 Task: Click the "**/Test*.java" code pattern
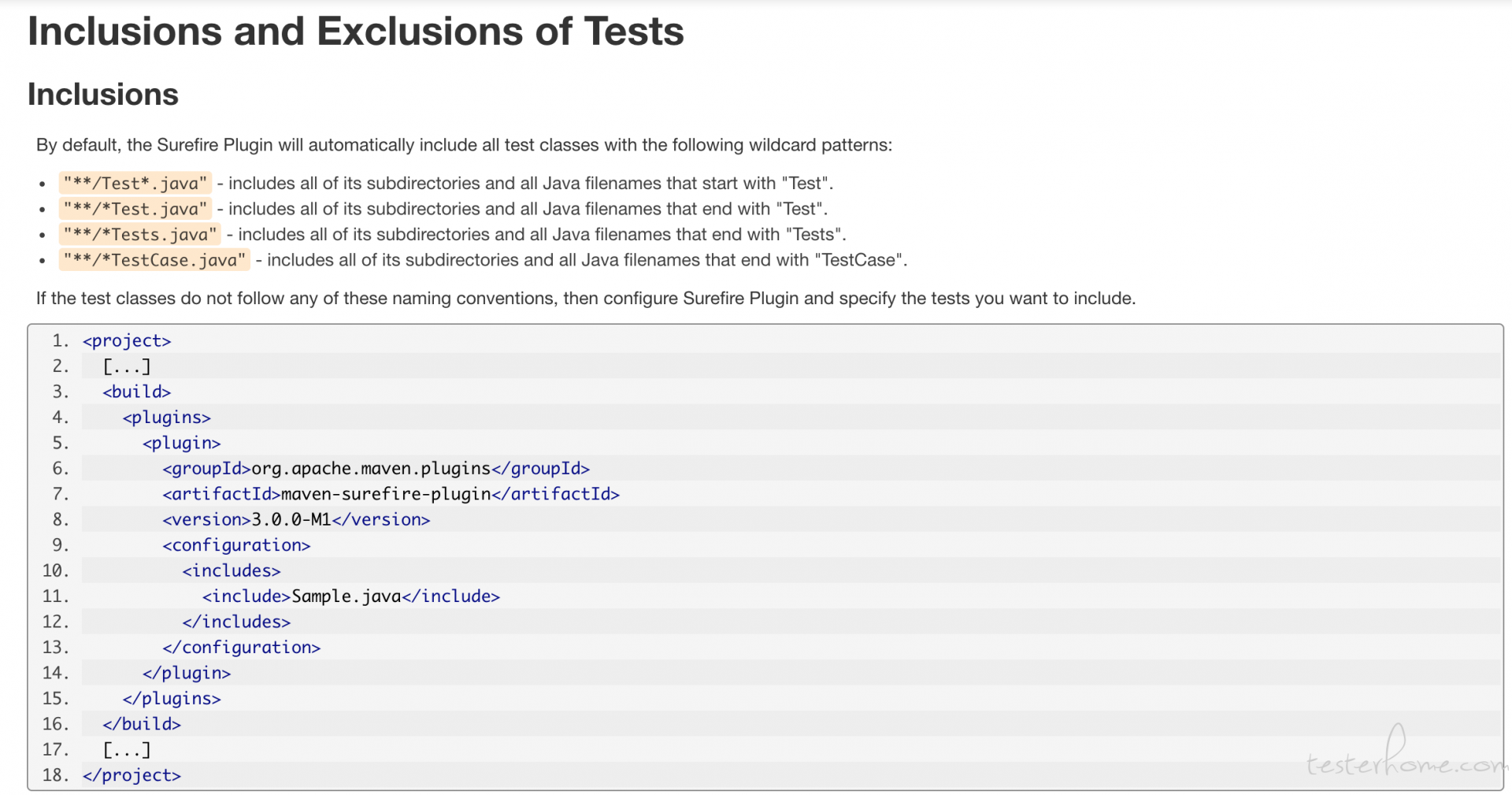pos(135,184)
